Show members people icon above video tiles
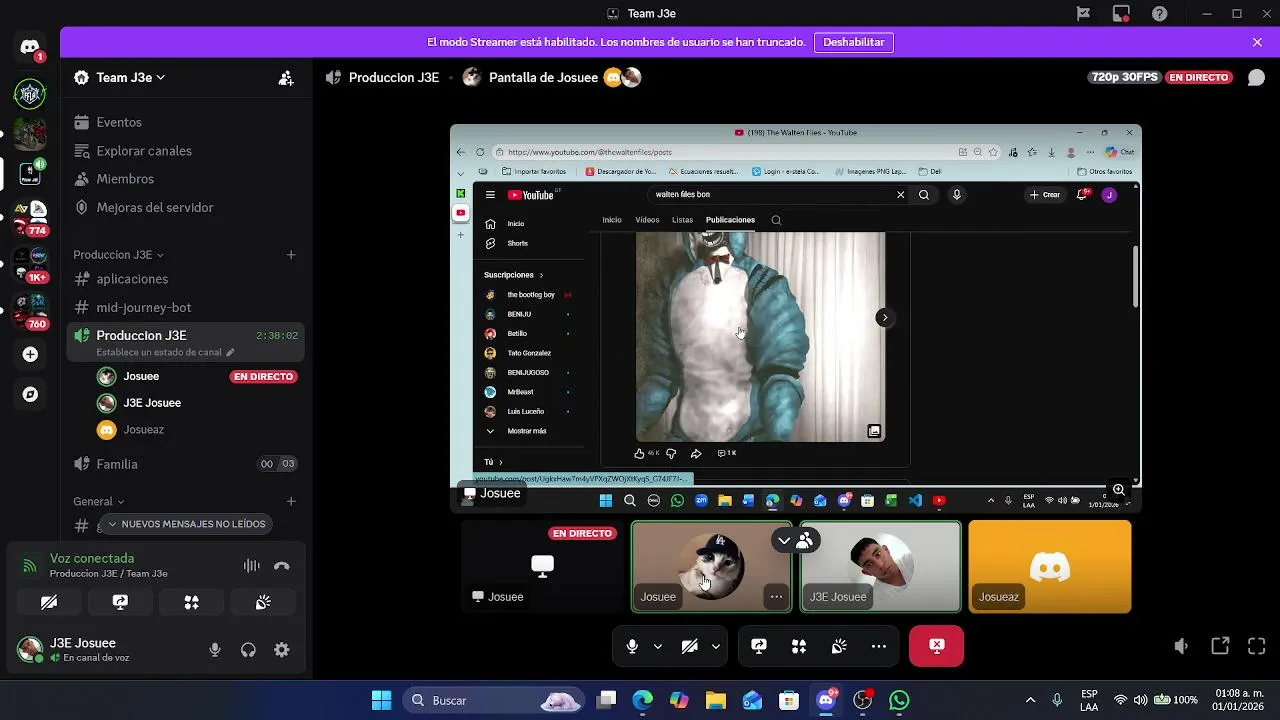The width and height of the screenshot is (1280, 720). click(x=805, y=540)
